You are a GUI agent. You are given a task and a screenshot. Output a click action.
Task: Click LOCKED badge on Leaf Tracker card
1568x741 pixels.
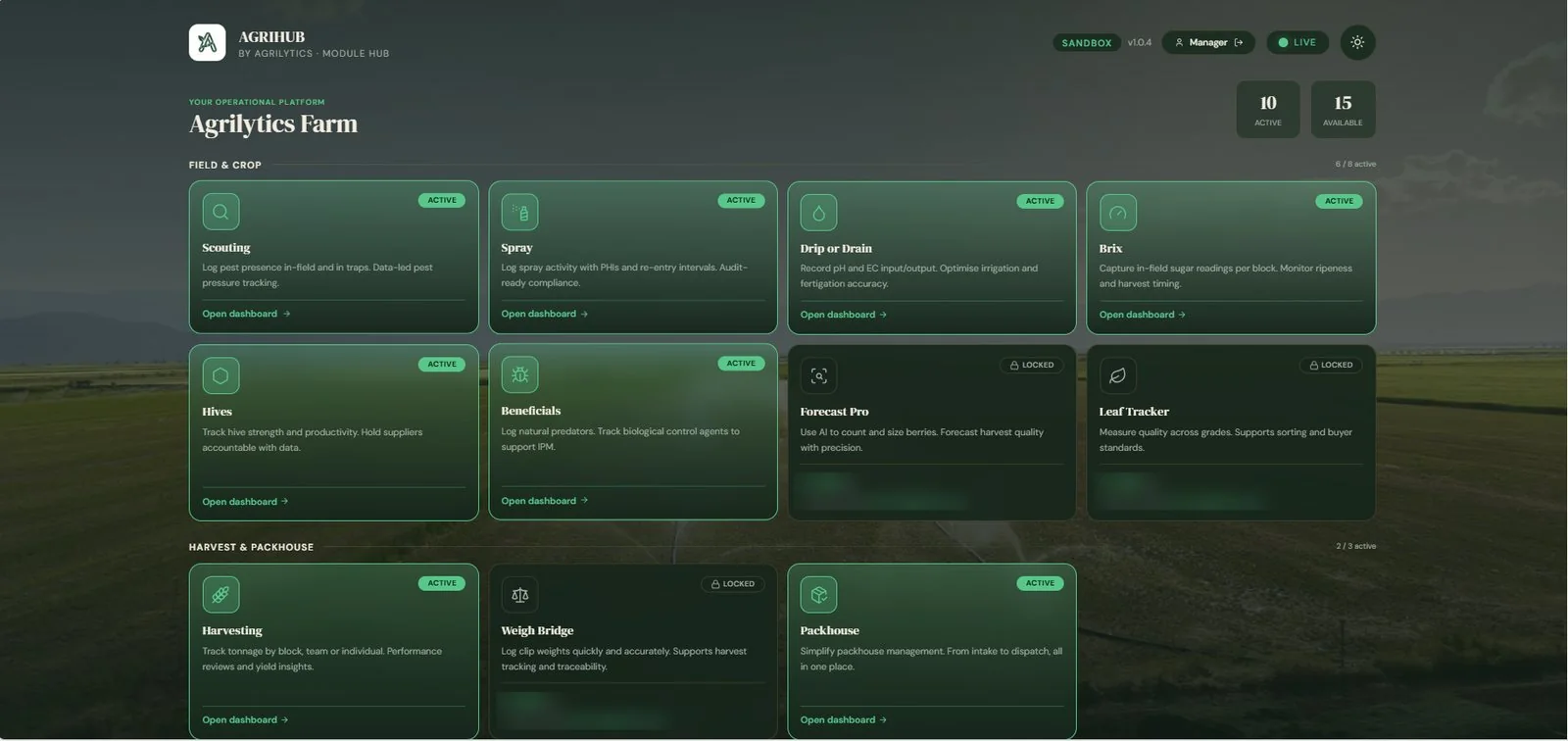1331,365
